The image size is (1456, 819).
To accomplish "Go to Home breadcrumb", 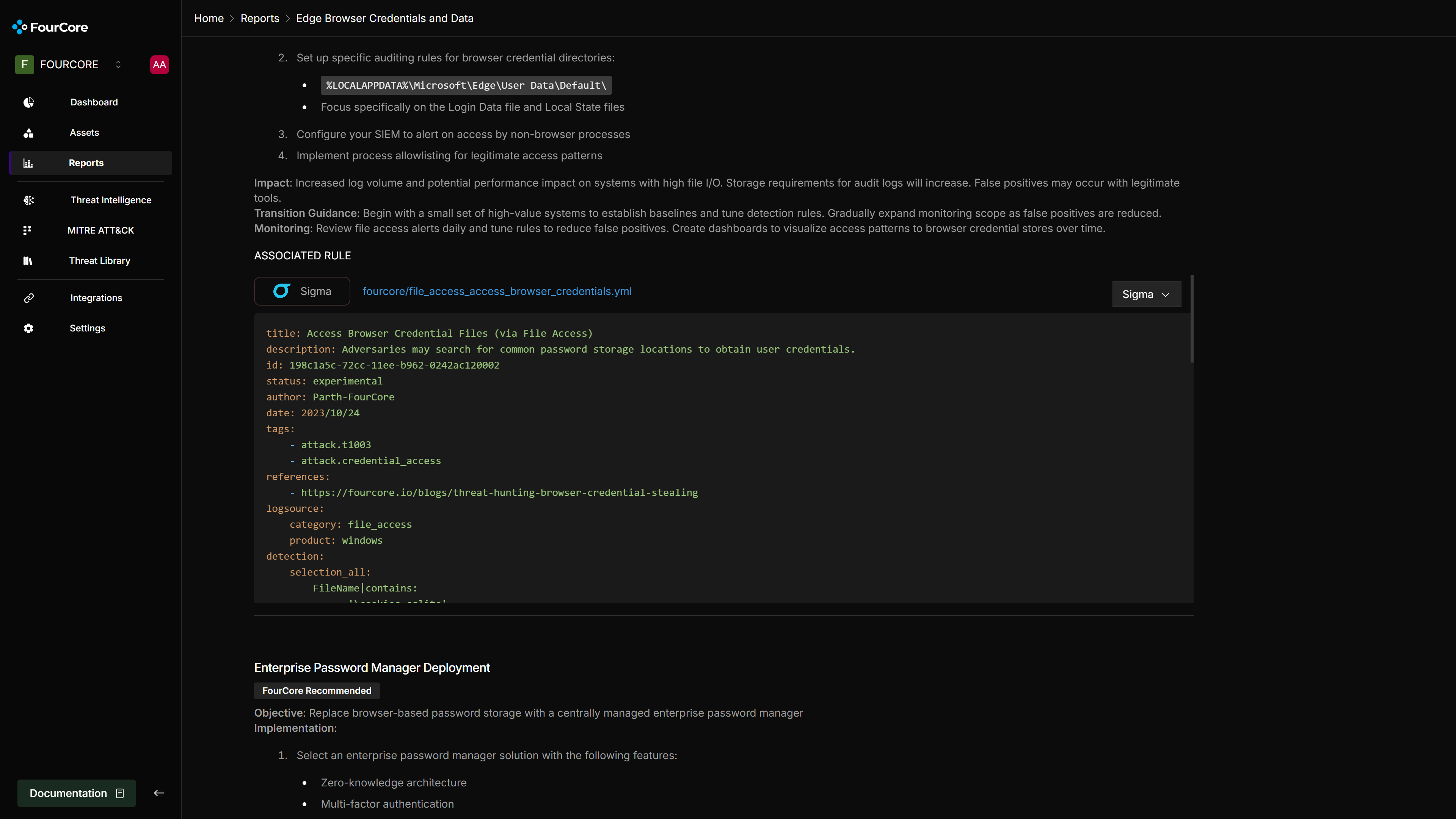I will click(209, 18).
